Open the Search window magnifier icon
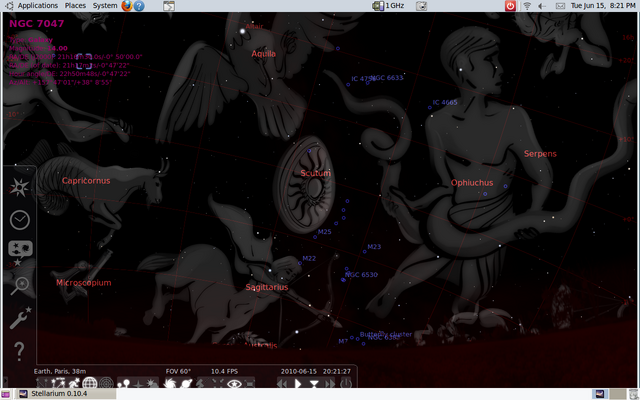The width and height of the screenshot is (640, 400). [20, 285]
